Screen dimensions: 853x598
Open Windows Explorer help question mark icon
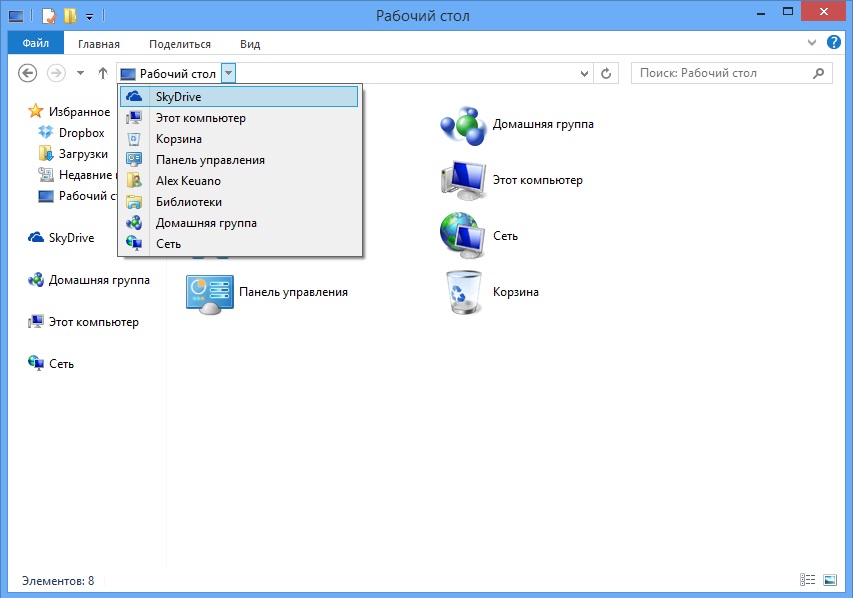coord(833,44)
